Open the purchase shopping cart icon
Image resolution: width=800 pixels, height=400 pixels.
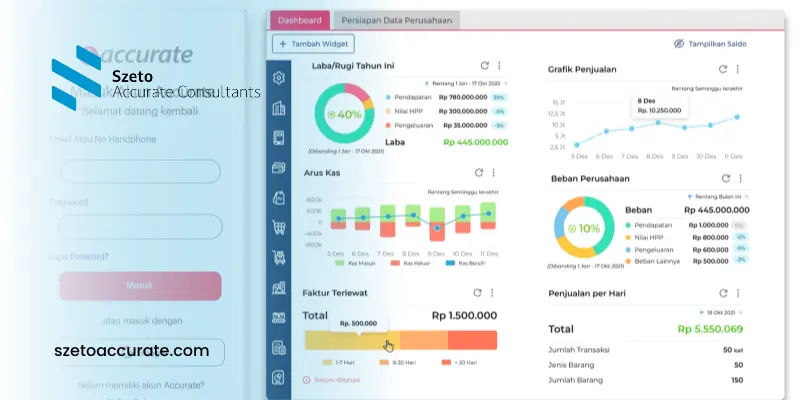279,228
